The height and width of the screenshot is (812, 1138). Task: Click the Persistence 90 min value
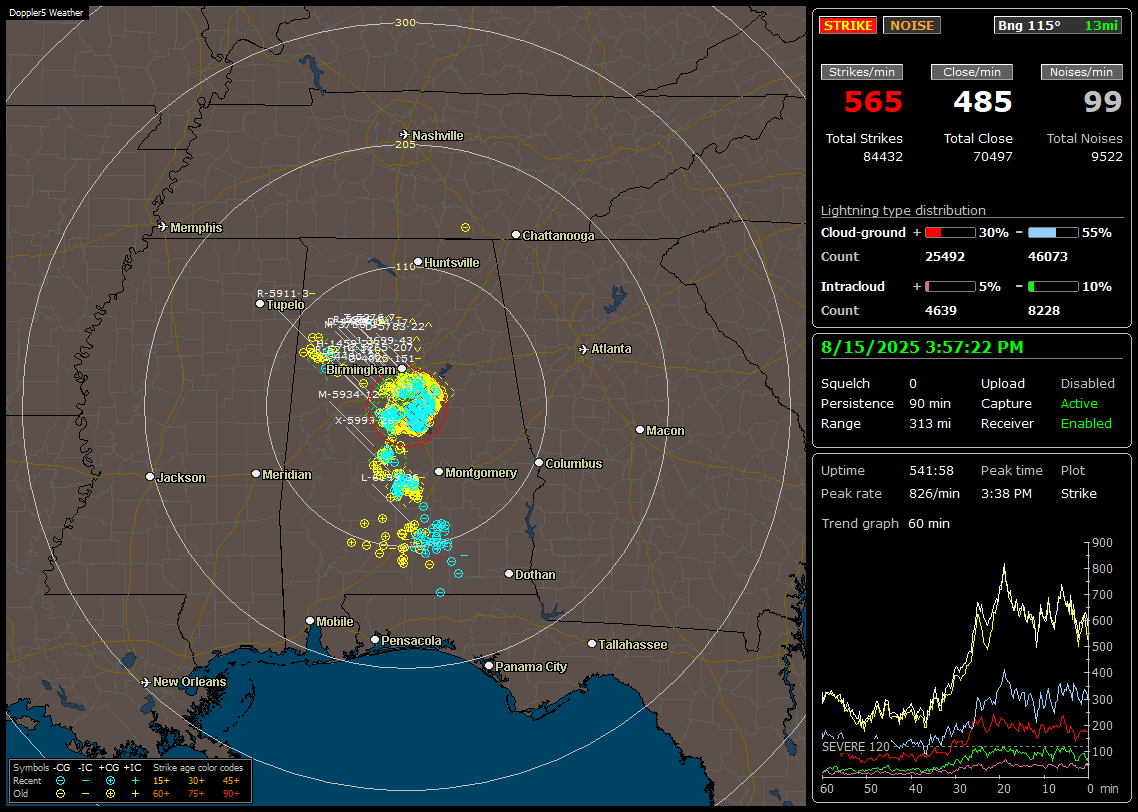tap(930, 403)
